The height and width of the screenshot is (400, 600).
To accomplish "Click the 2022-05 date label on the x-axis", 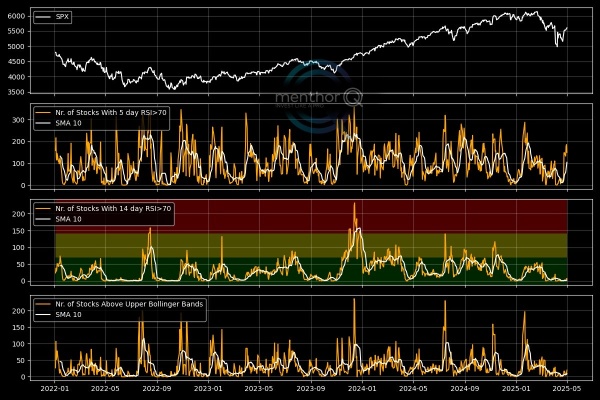I will coord(105,389).
